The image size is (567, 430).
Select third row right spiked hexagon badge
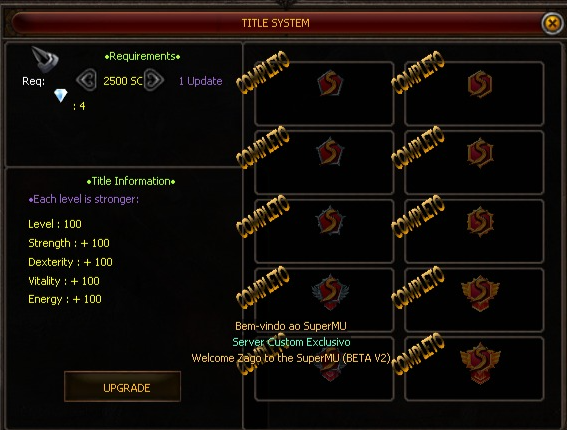480,221
